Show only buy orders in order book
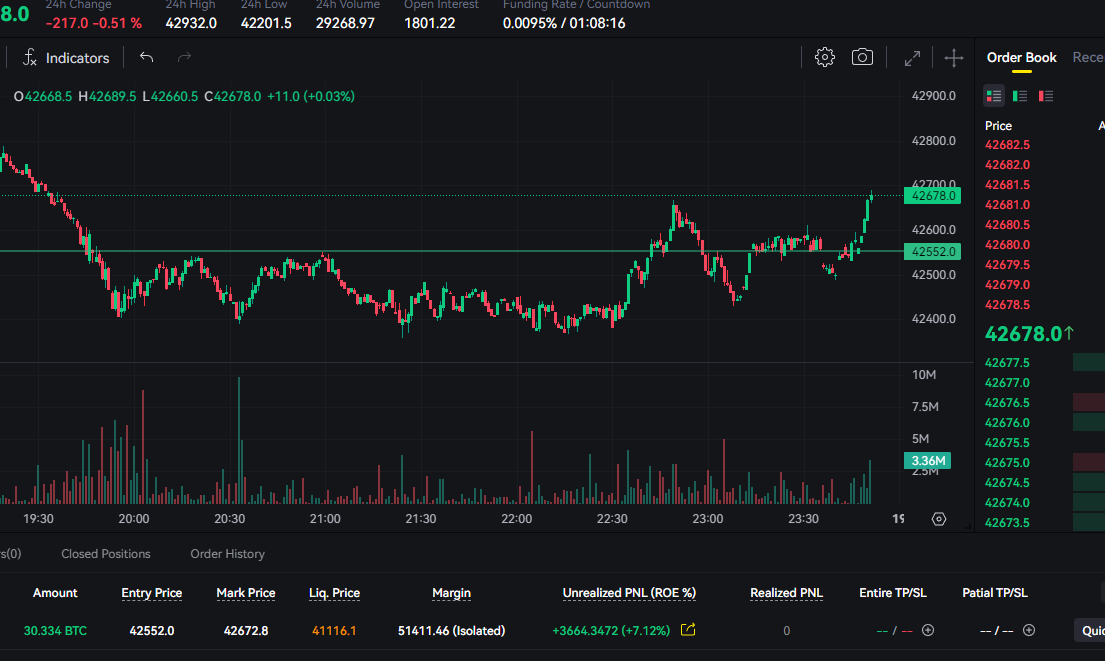 (1020, 96)
